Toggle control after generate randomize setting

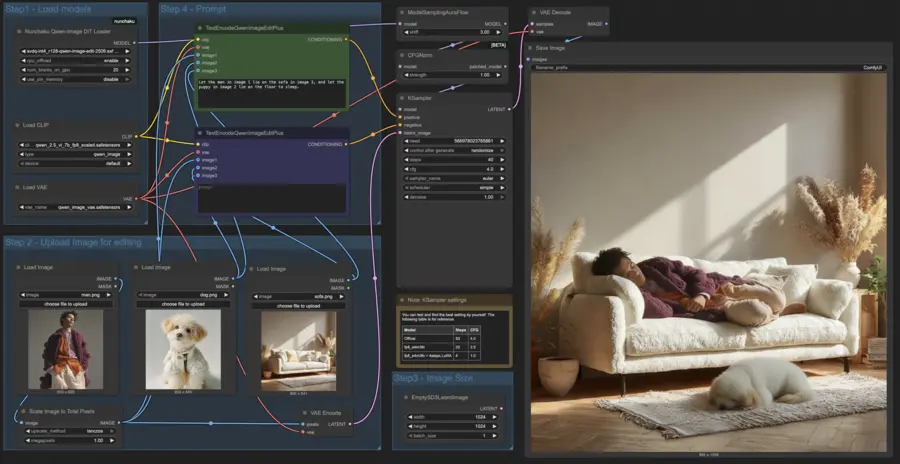point(455,150)
